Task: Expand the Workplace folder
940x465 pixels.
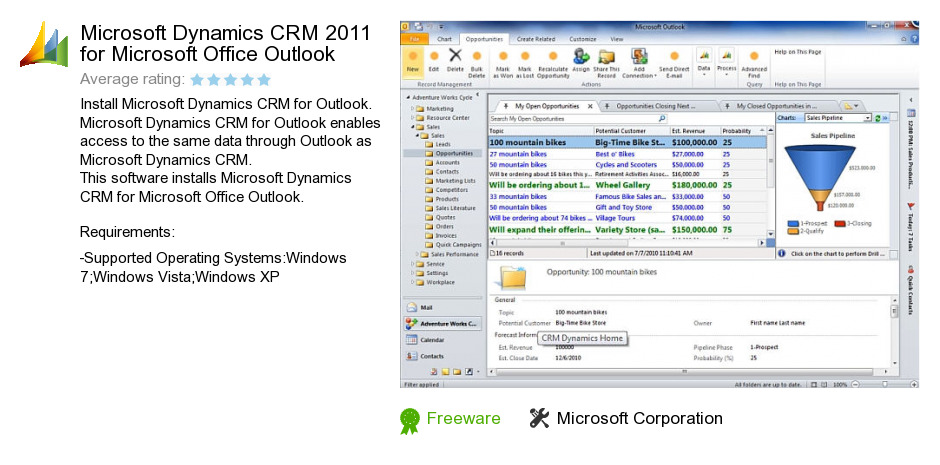Action: point(412,282)
